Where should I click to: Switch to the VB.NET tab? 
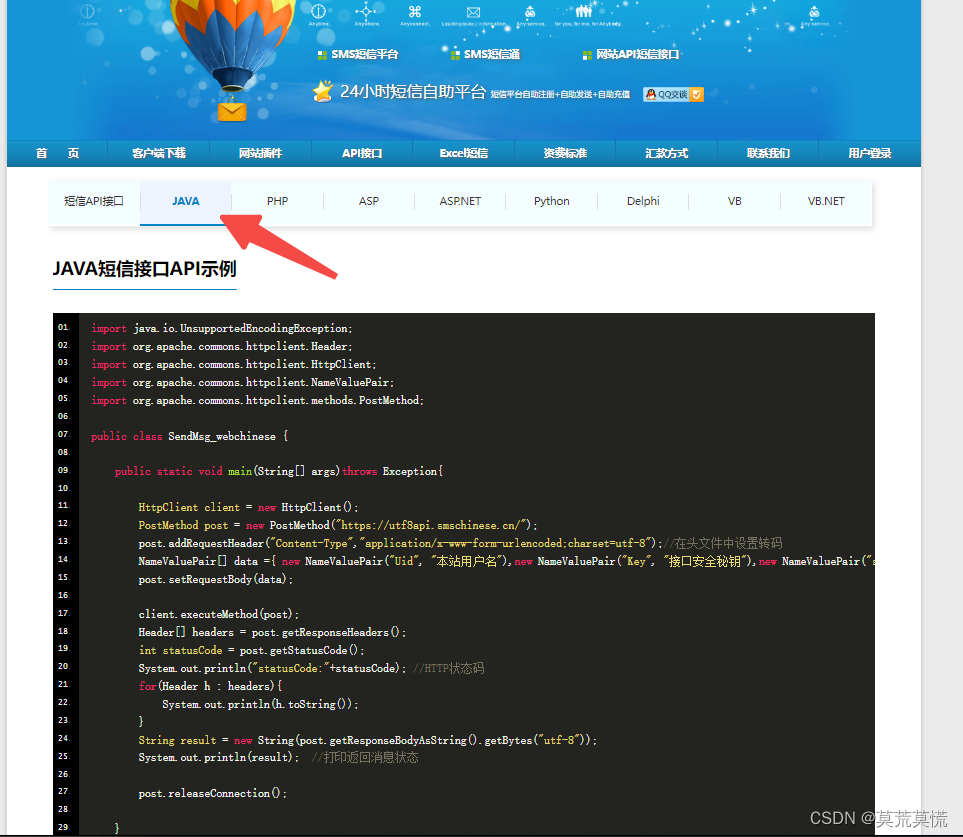[826, 201]
